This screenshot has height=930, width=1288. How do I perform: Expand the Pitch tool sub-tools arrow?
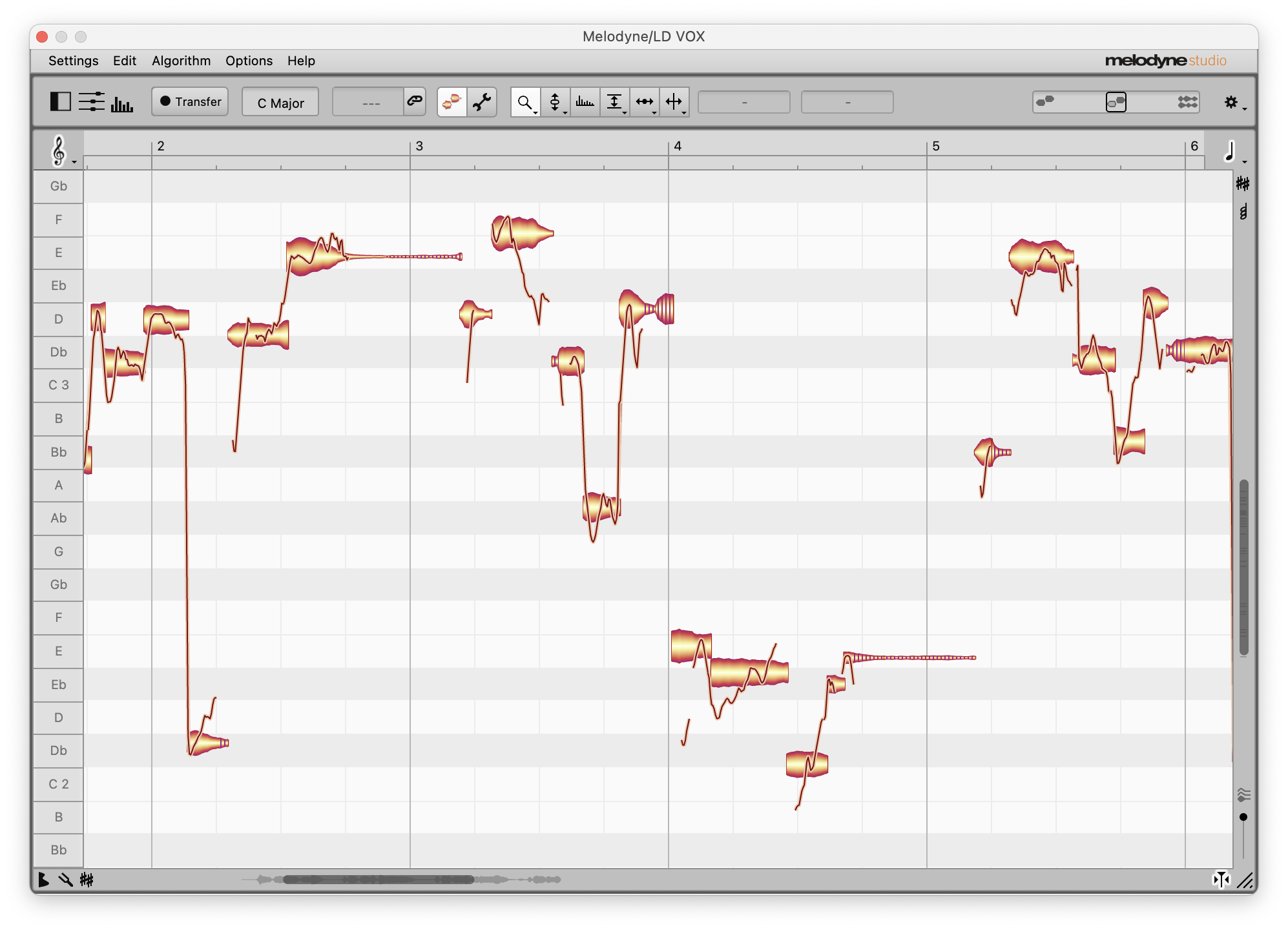[565, 113]
